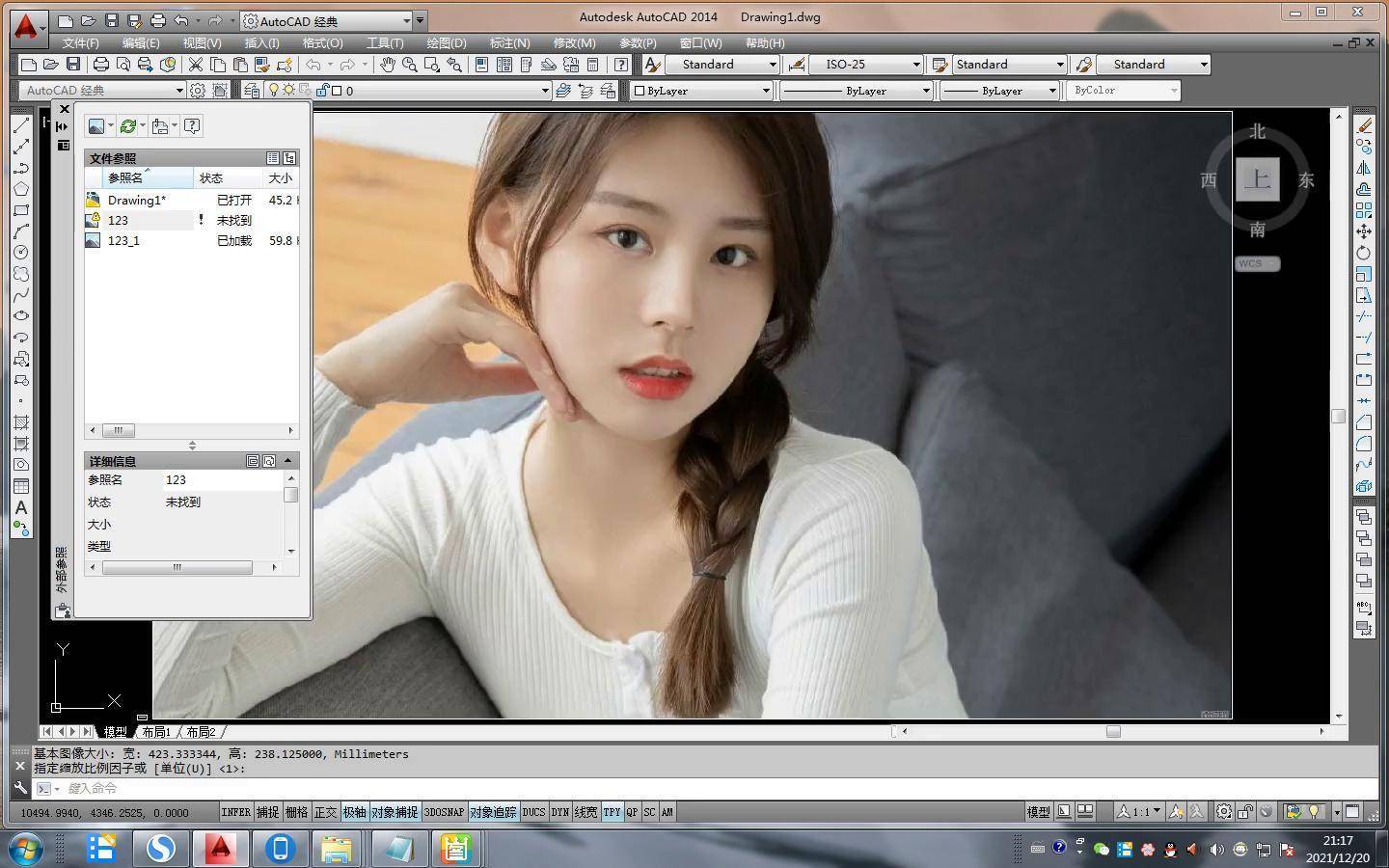Click the 状态 column header
Image resolution: width=1389 pixels, height=868 pixels.
point(211,178)
